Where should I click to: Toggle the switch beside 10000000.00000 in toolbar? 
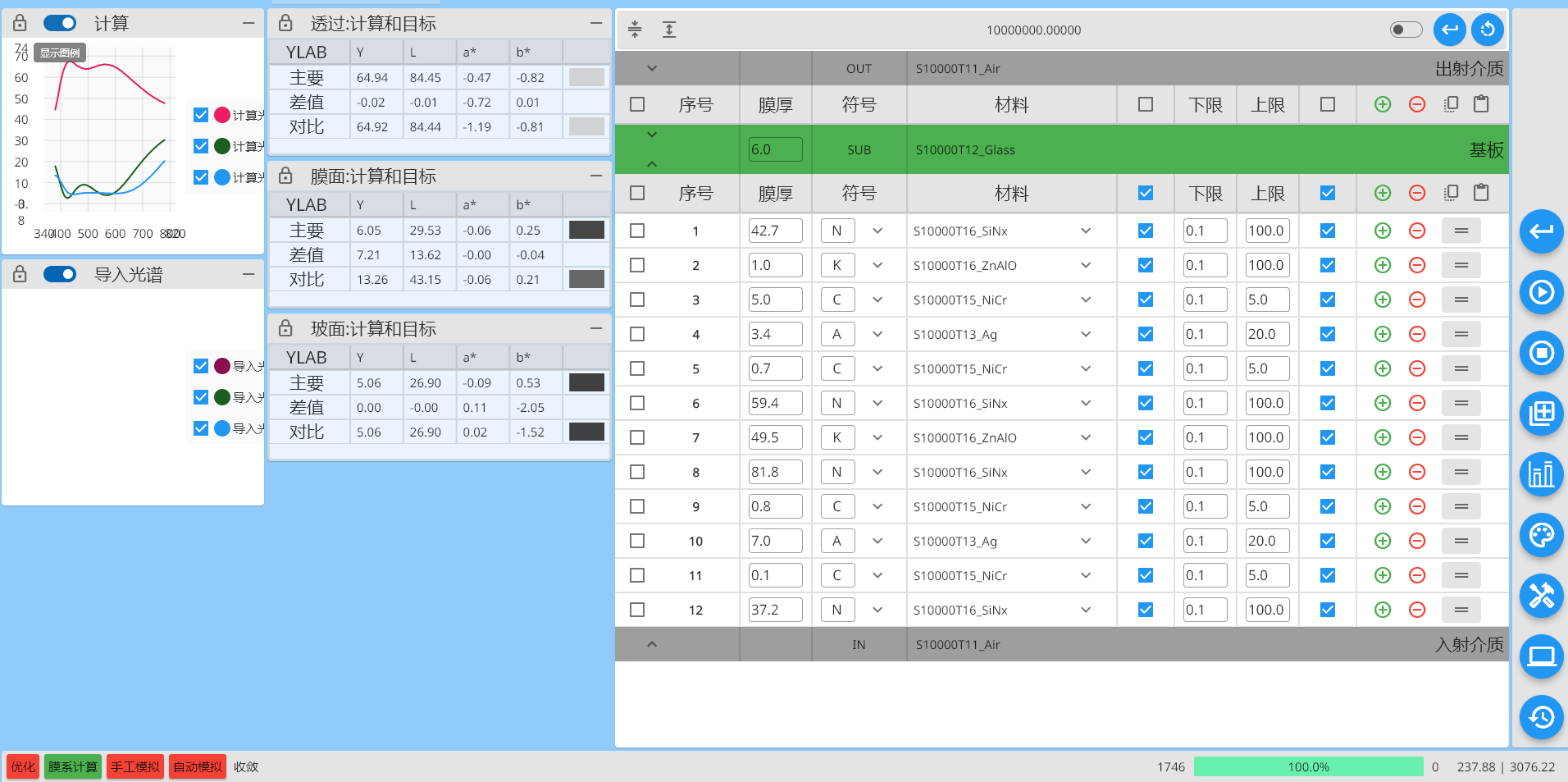(1406, 30)
